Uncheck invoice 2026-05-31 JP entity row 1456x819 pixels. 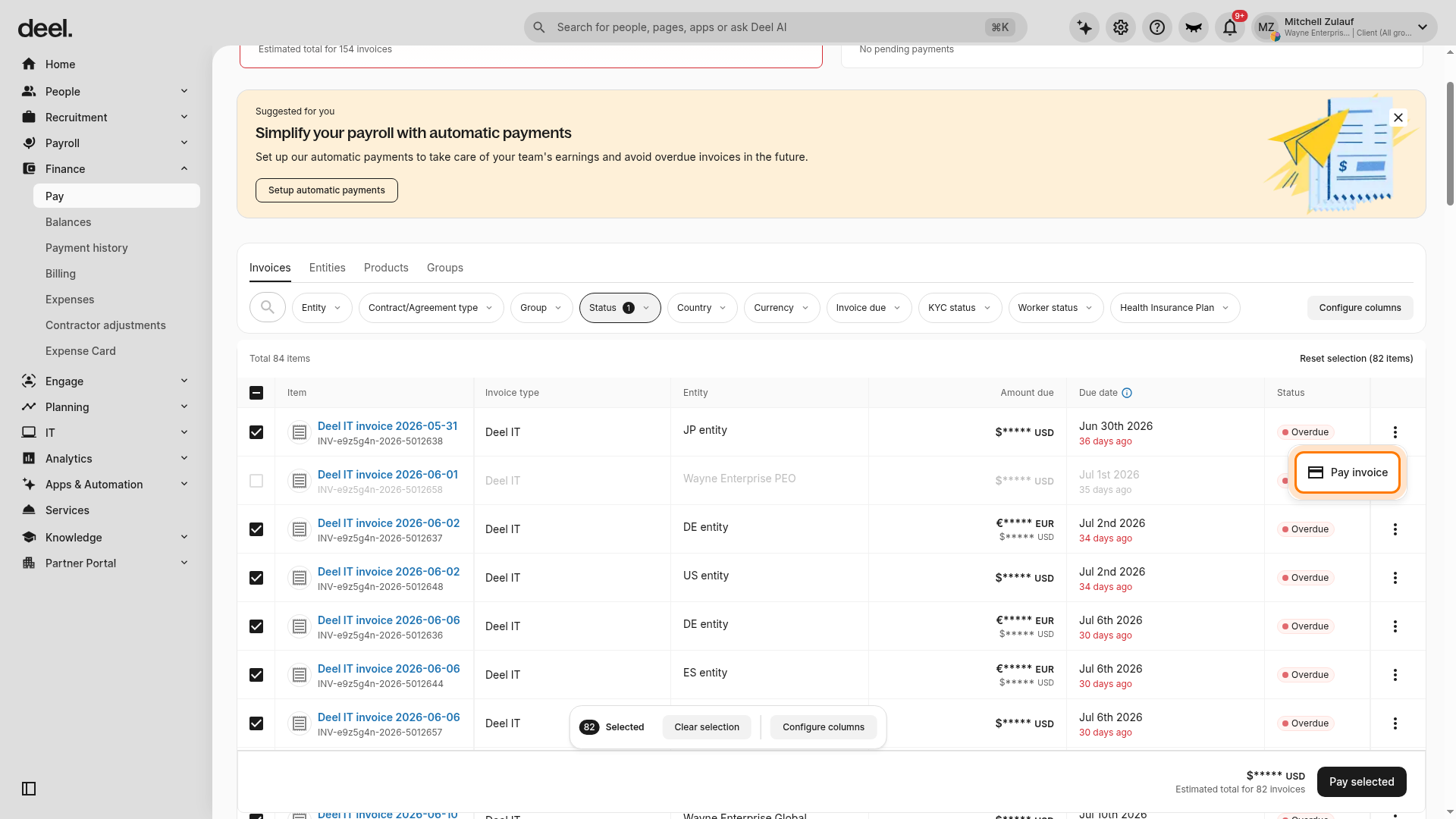256,432
